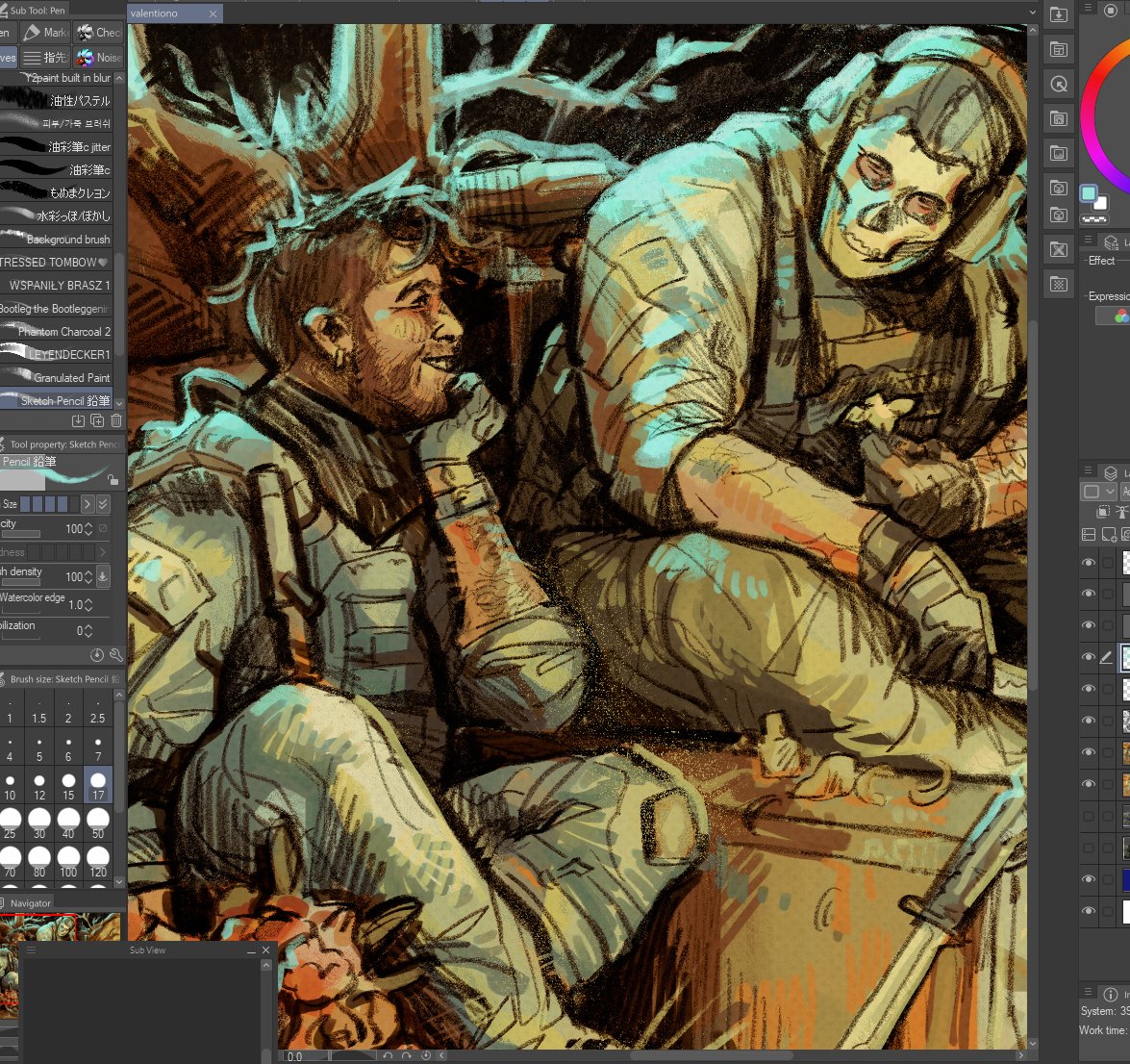Open the Material download folder icon
This screenshot has height=1064, width=1130.
[1059, 14]
